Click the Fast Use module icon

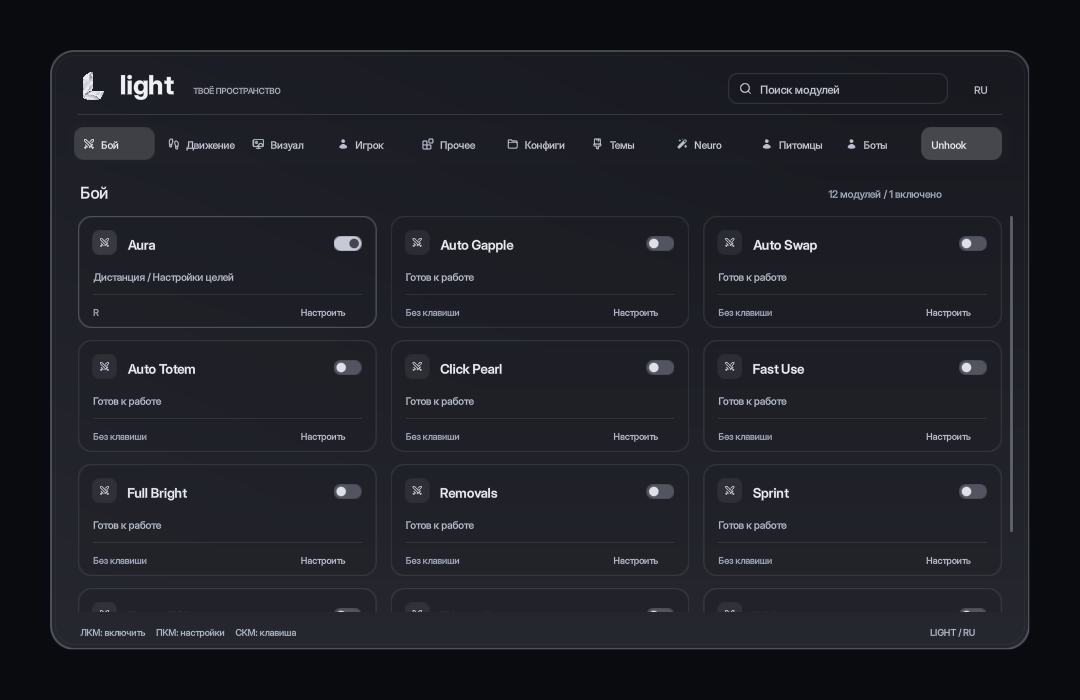pyautogui.click(x=729, y=367)
